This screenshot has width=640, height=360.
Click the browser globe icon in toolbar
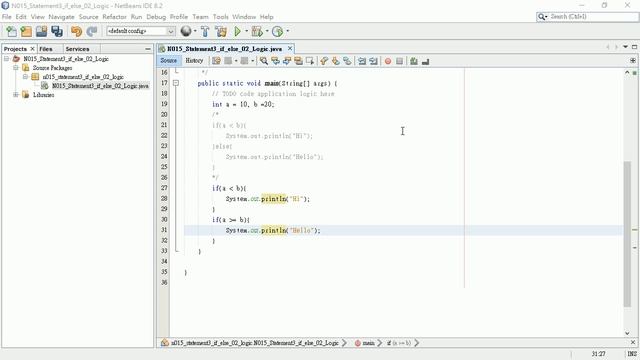click(x=186, y=31)
